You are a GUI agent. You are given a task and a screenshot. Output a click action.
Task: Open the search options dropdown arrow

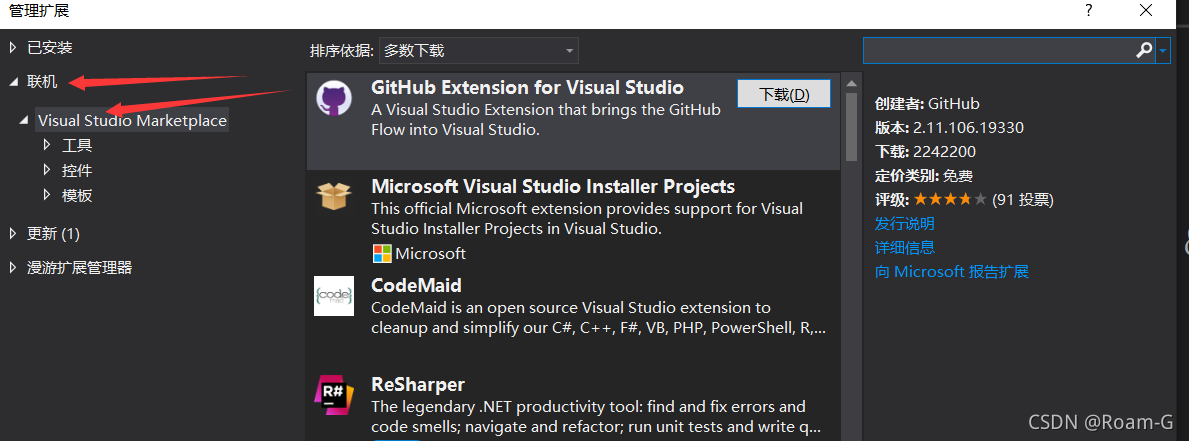click(1164, 50)
